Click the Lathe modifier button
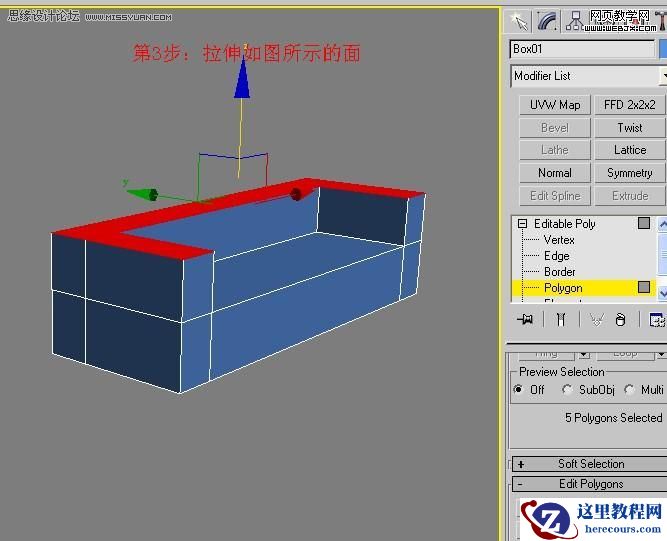 [x=555, y=150]
